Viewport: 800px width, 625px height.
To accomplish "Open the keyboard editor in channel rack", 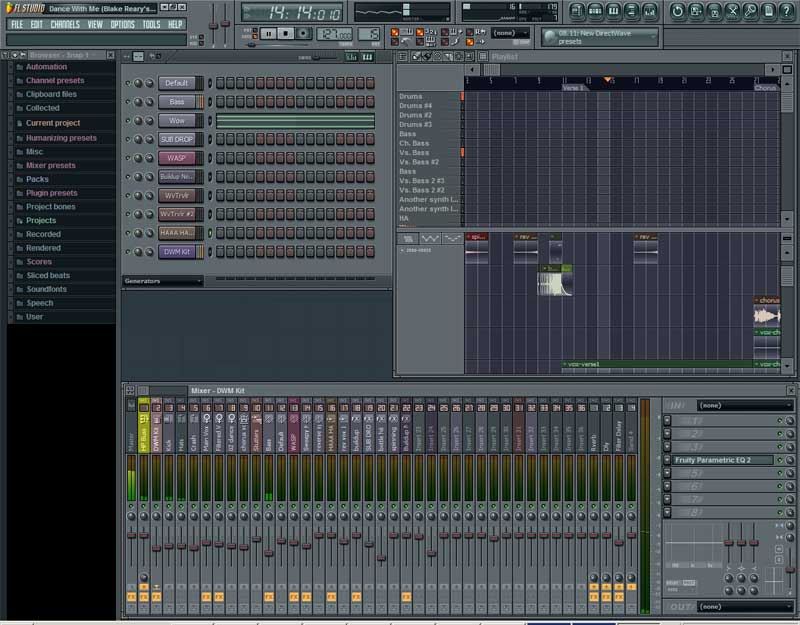I will point(367,57).
